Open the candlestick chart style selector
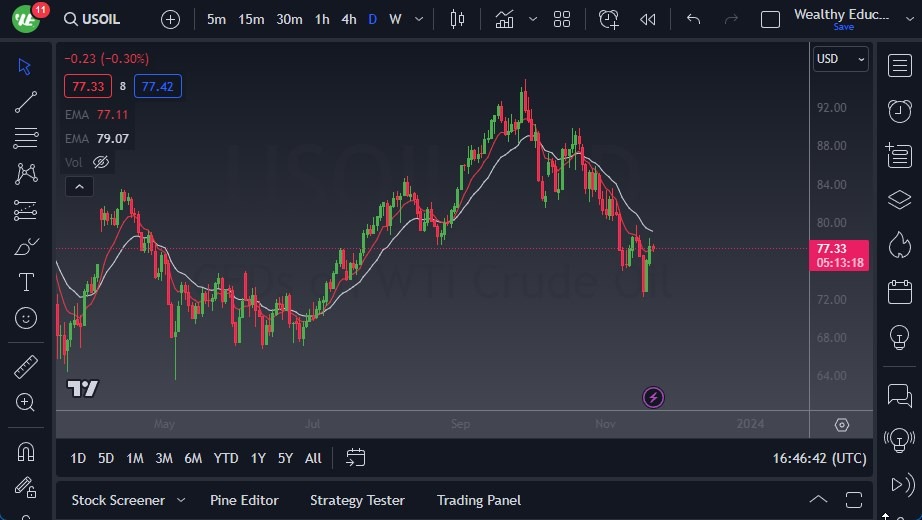This screenshot has height=520, width=922. click(458, 19)
